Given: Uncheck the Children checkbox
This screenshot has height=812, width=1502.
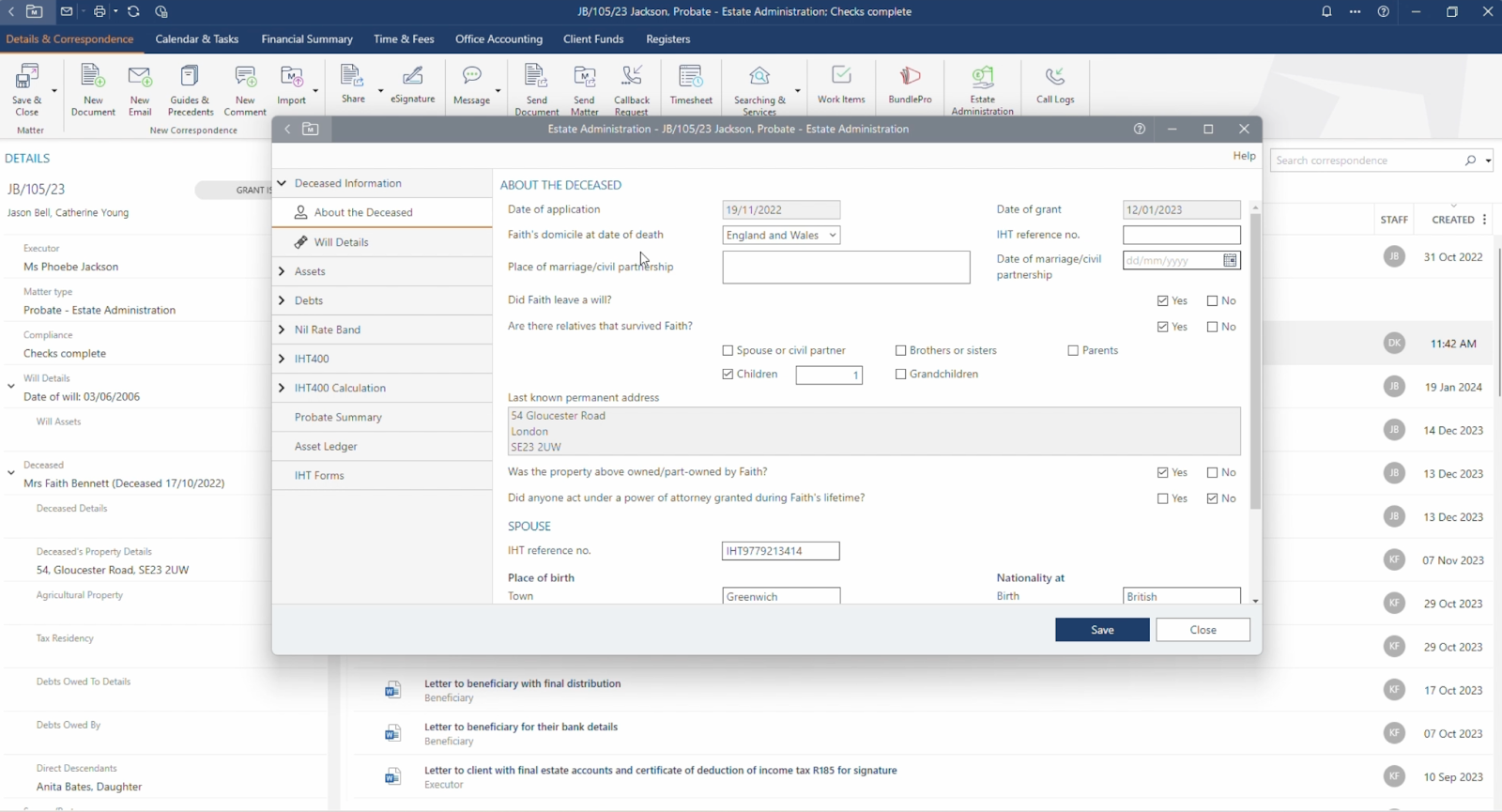Looking at the screenshot, I should (728, 374).
